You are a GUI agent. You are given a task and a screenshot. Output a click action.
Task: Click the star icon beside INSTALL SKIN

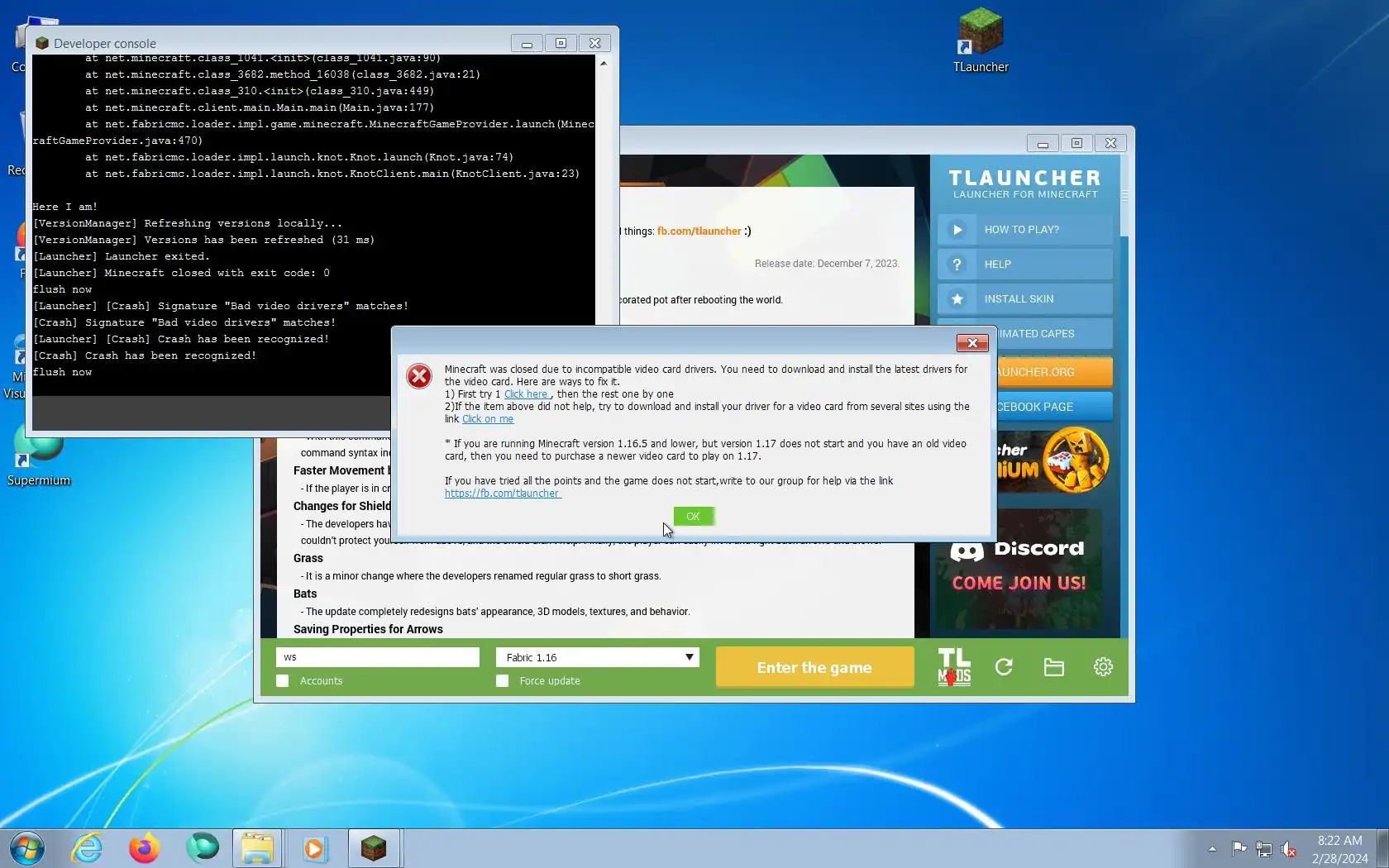(x=957, y=299)
